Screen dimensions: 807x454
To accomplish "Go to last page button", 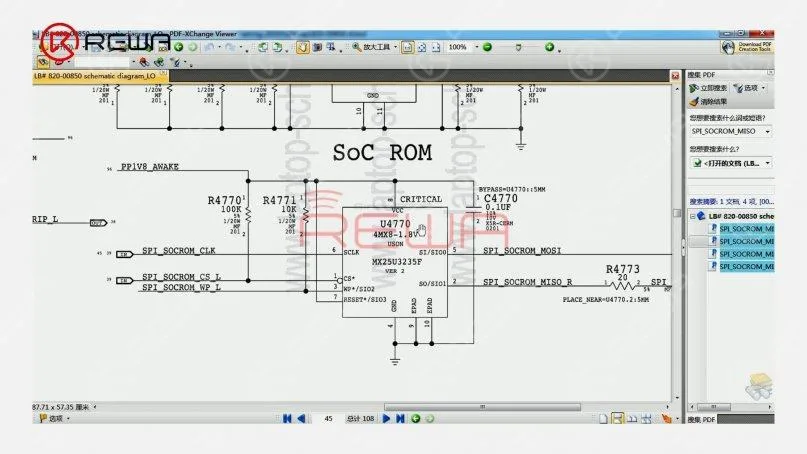I will coord(400,418).
